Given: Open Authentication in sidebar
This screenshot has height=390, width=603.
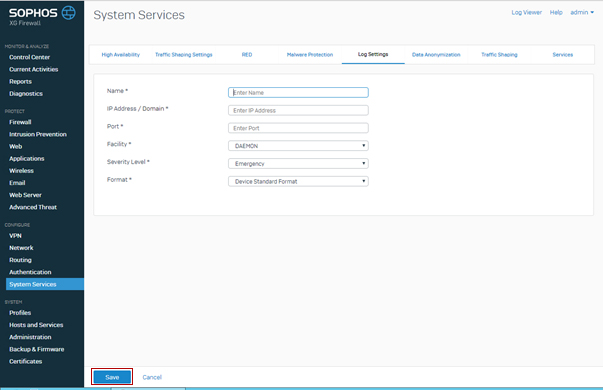Looking at the screenshot, I should coord(30,272).
